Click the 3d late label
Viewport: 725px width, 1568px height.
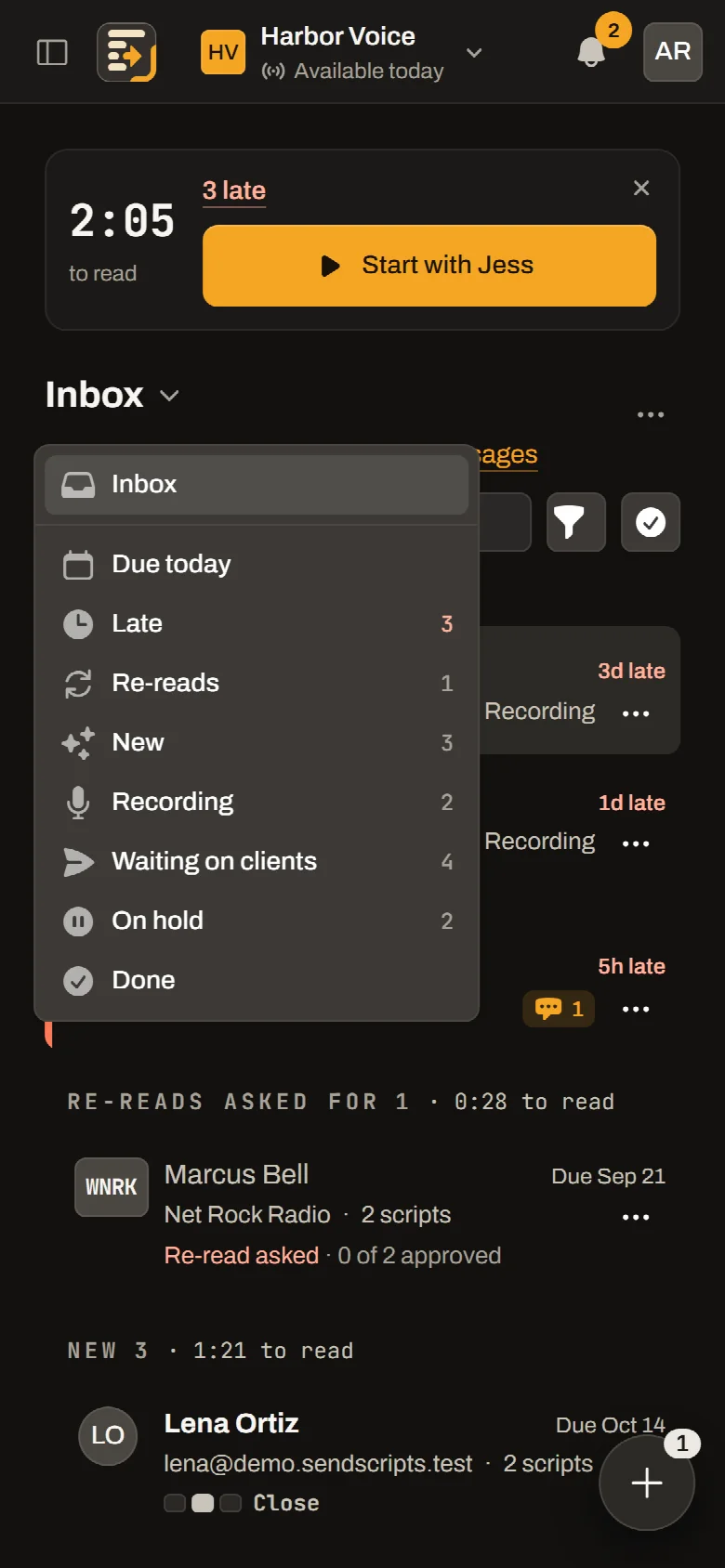pos(631,671)
